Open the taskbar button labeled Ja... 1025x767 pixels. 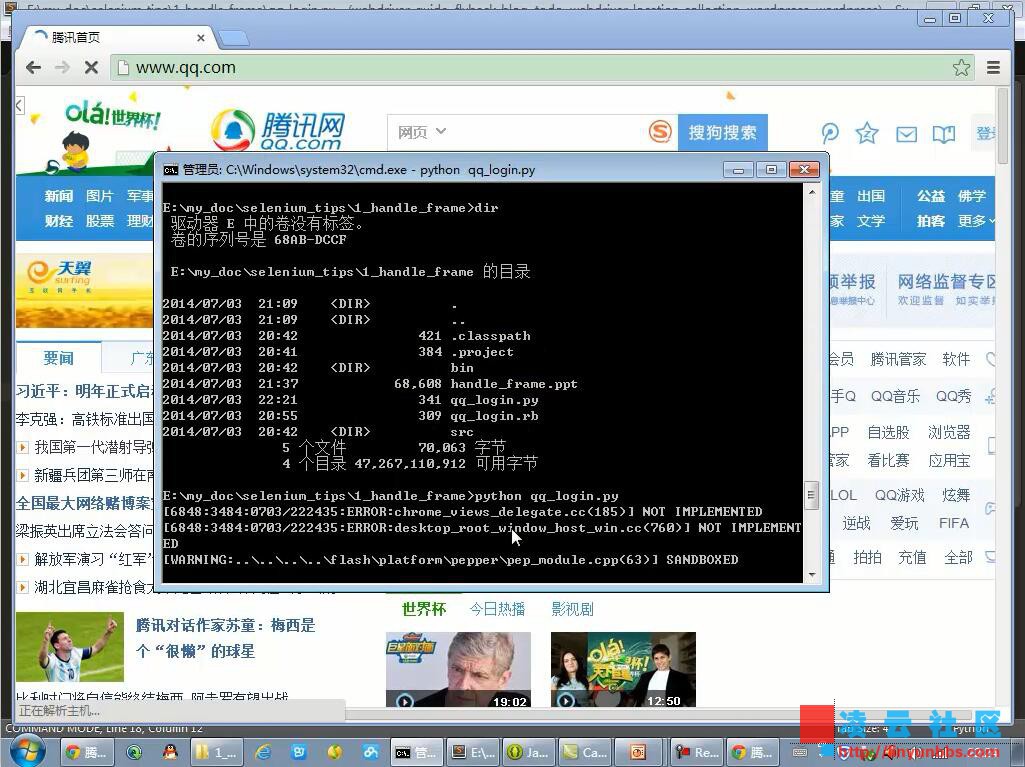coord(529,753)
